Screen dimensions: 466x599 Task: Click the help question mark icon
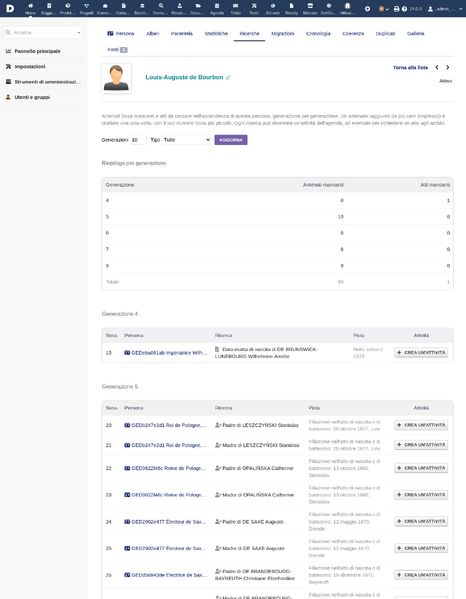click(405, 9)
